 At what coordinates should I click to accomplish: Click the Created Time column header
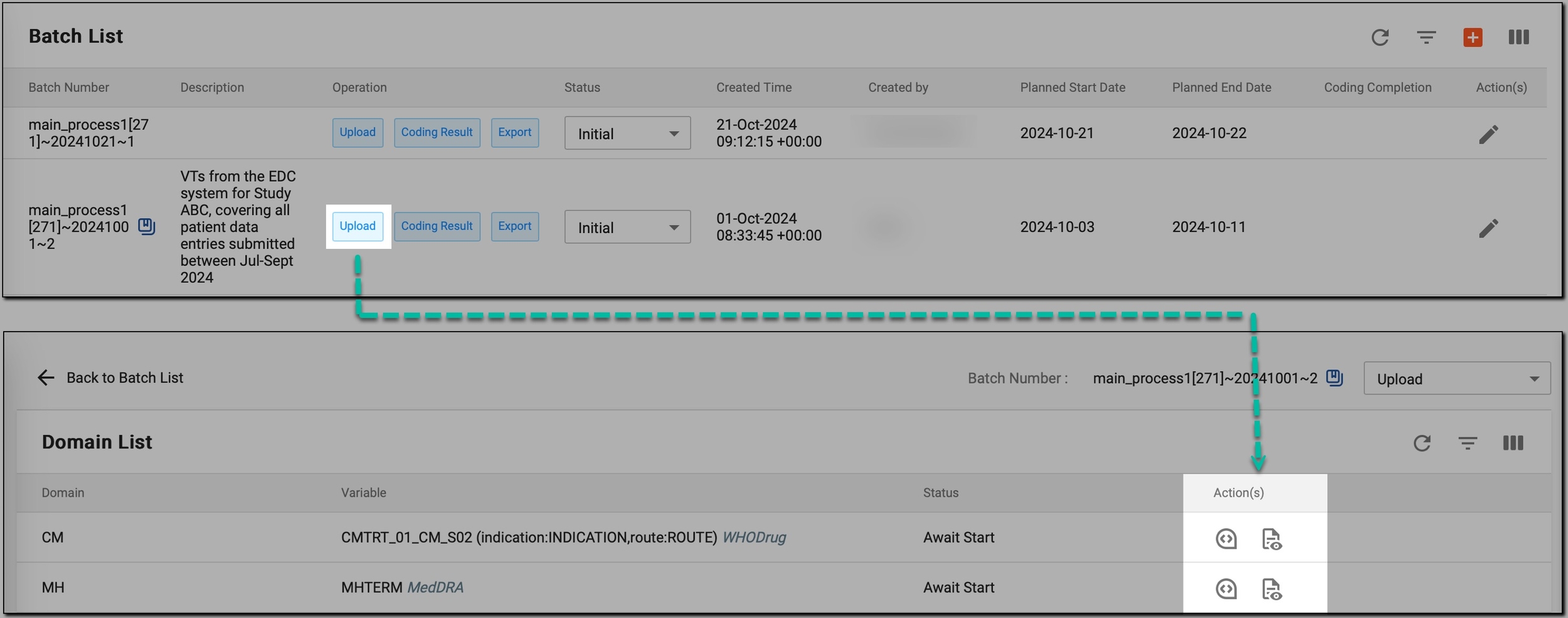754,88
